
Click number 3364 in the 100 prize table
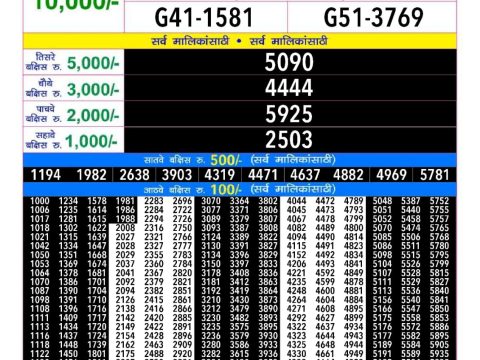tap(240, 201)
